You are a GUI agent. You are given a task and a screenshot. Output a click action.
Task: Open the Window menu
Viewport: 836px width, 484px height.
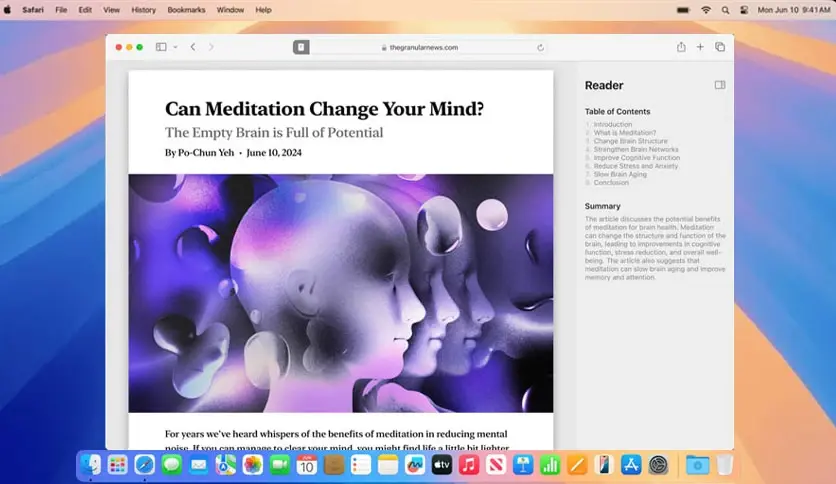[x=230, y=10]
